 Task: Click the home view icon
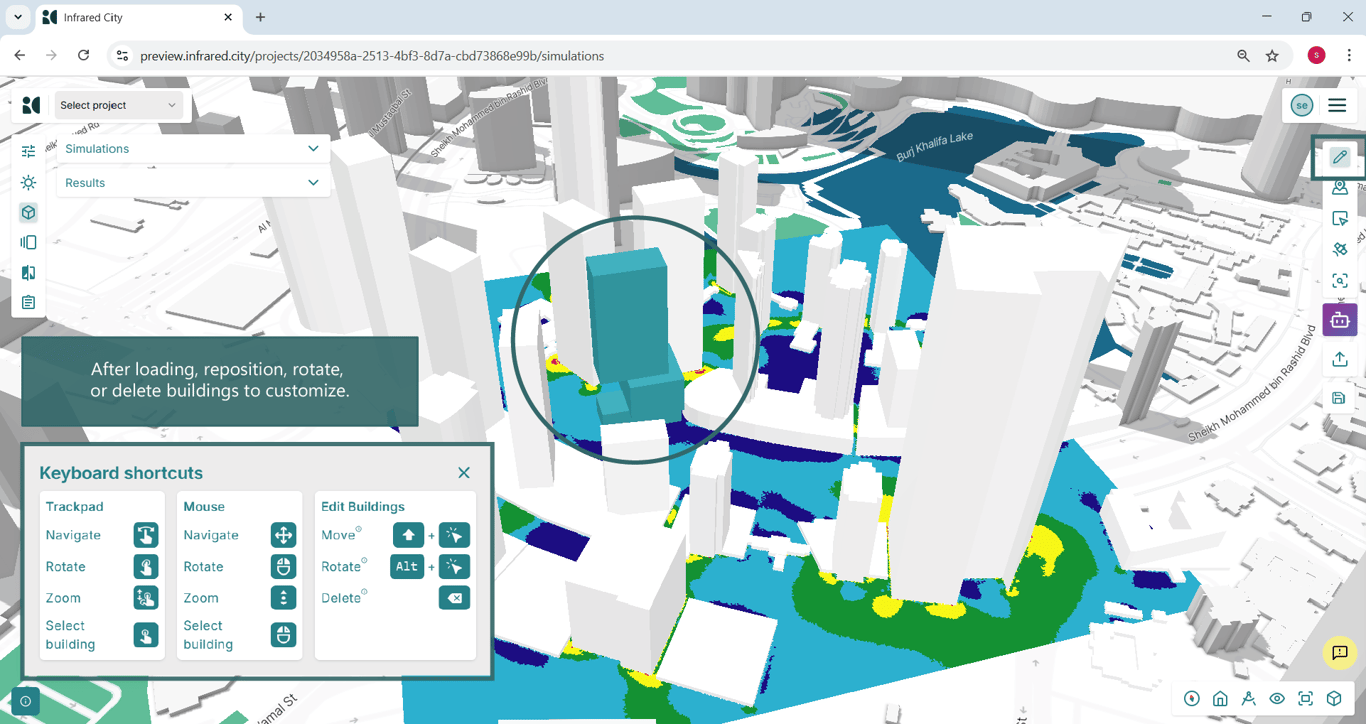click(1220, 699)
